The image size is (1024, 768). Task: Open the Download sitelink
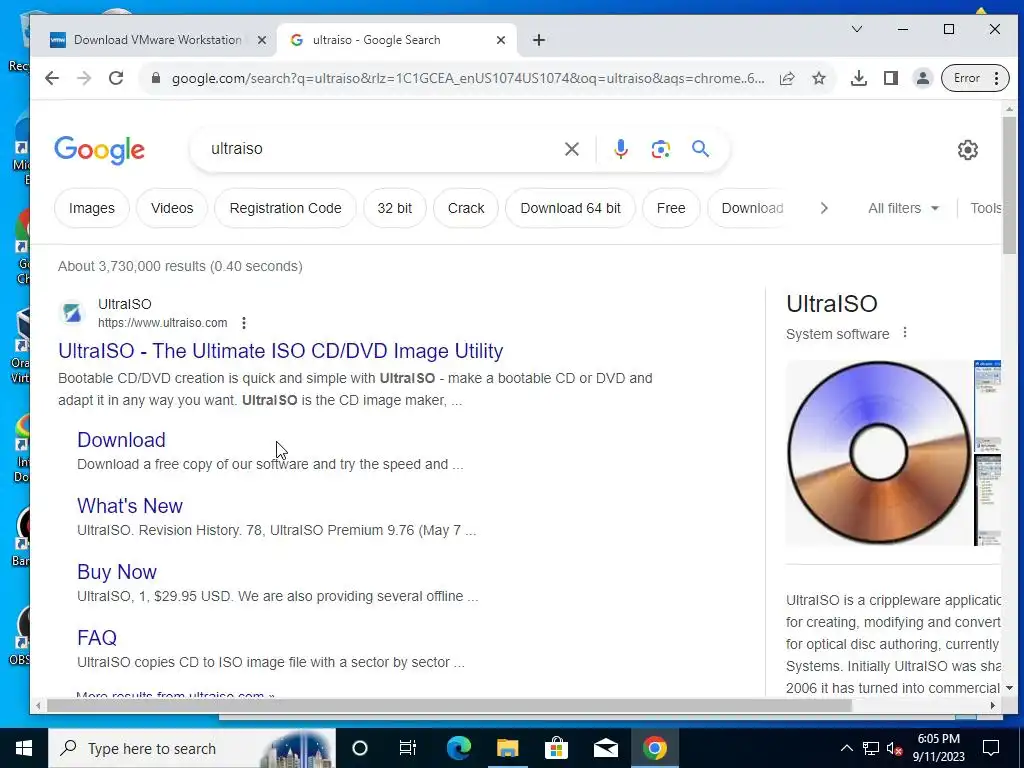pyautogui.click(x=121, y=440)
